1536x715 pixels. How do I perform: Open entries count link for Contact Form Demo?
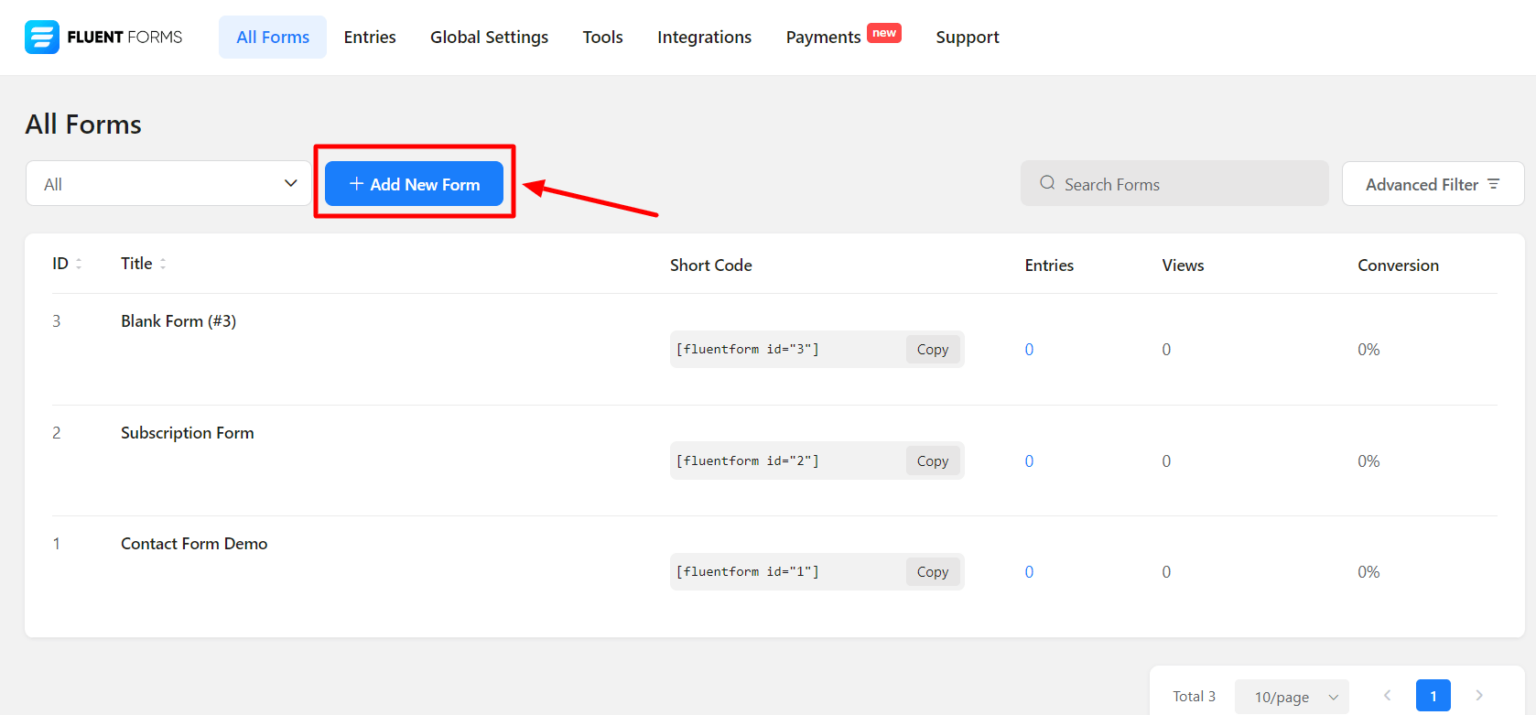point(1029,571)
